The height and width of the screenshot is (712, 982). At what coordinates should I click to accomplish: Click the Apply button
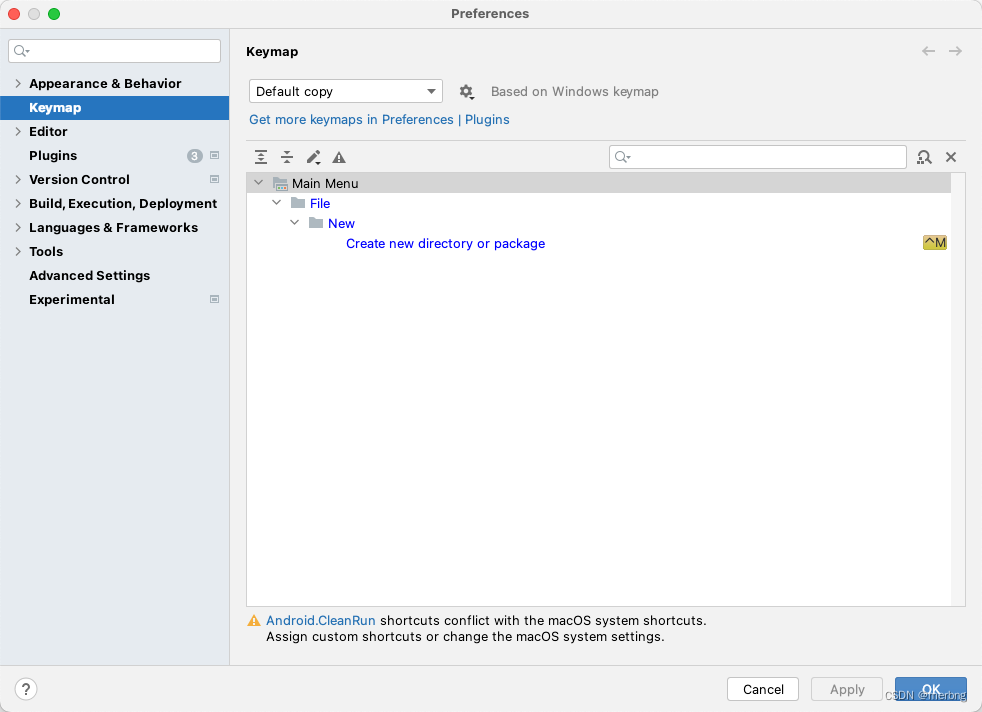pyautogui.click(x=847, y=689)
